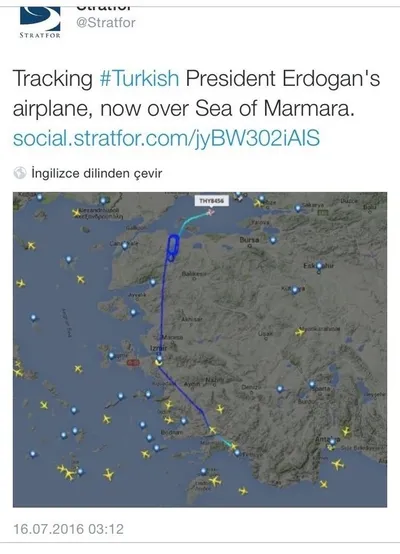Select the airport marker at Sakarya
Viewport: 400px width, 554px height.
298,208
